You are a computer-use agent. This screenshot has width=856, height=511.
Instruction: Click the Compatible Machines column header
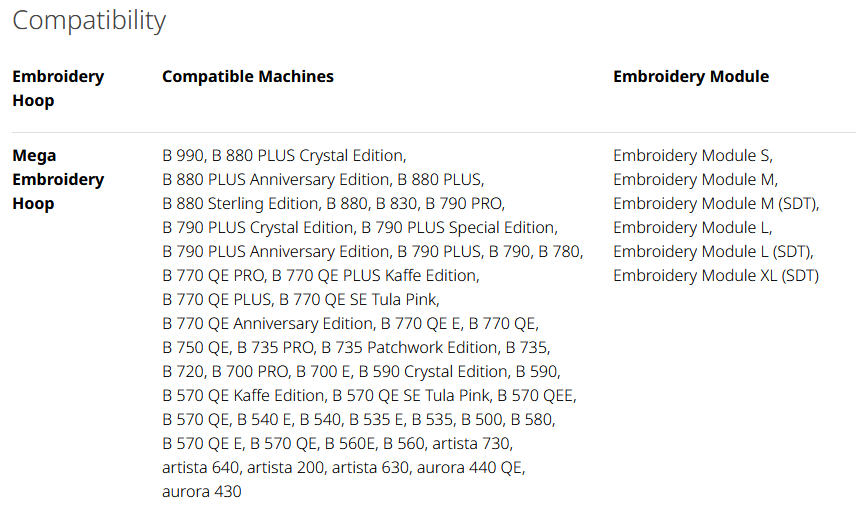click(x=247, y=76)
